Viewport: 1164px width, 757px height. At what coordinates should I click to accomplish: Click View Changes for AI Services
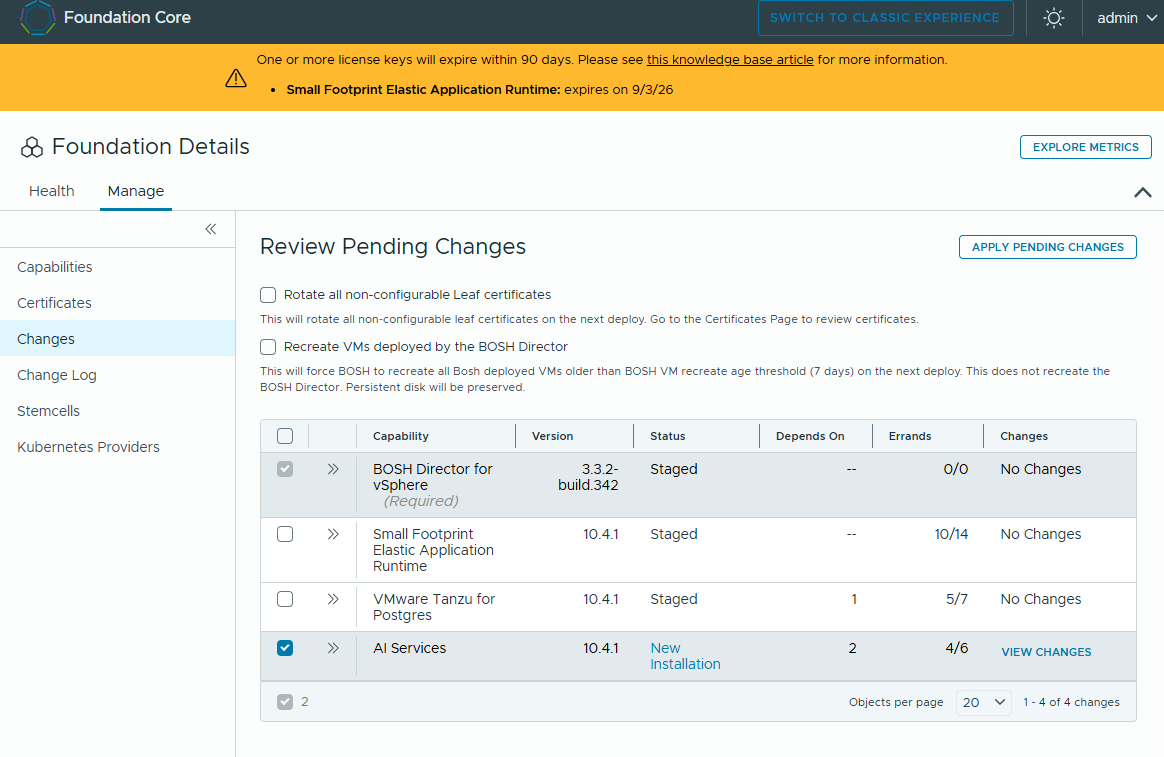1046,652
